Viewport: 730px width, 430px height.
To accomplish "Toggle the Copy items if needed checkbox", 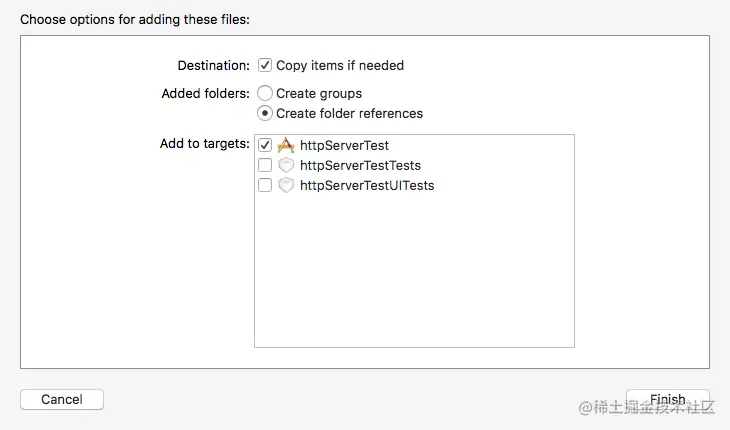I will pyautogui.click(x=265, y=65).
